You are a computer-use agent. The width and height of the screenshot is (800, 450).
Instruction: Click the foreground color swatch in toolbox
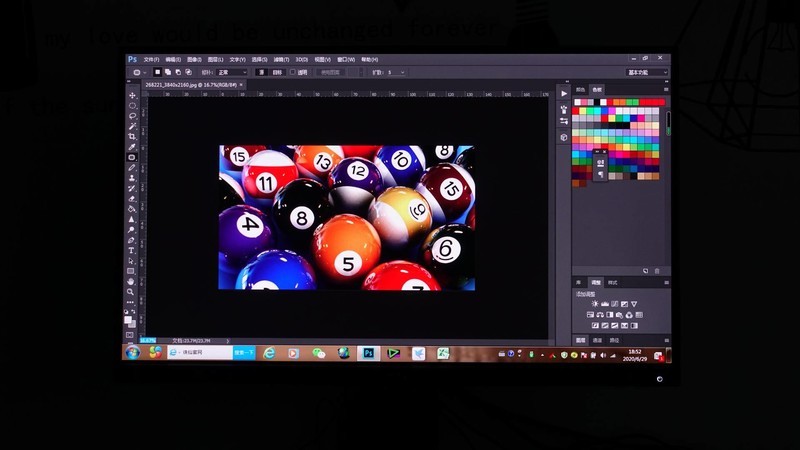click(x=129, y=319)
